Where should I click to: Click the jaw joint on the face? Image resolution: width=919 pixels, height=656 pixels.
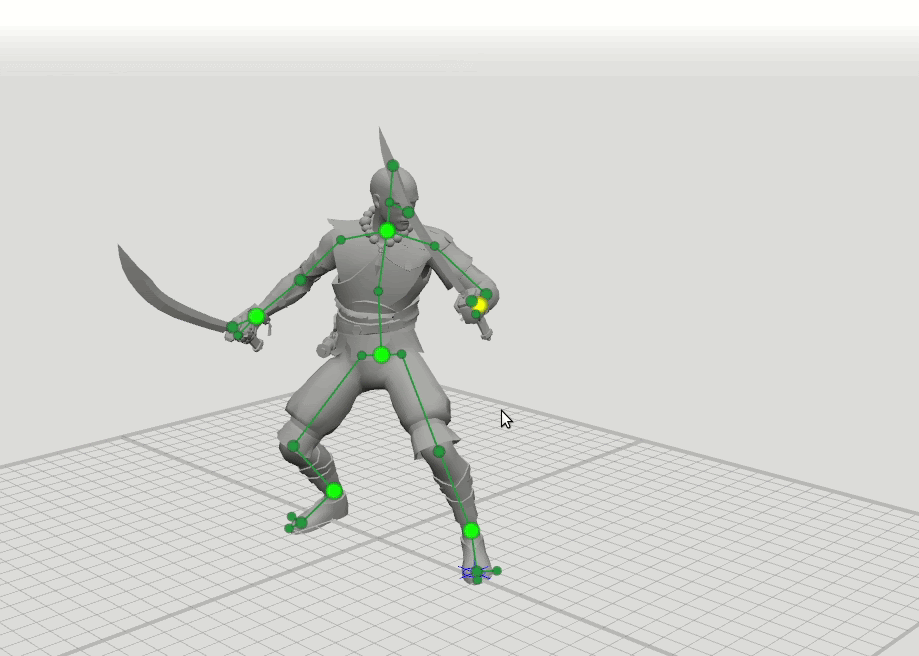408,212
